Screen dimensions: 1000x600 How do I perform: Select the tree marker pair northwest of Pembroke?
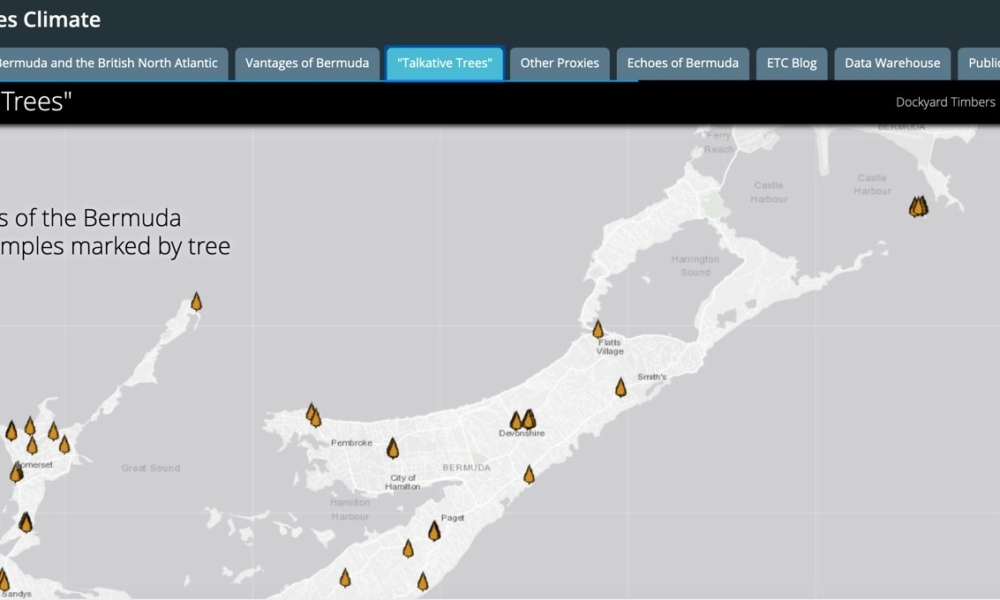coord(313,415)
